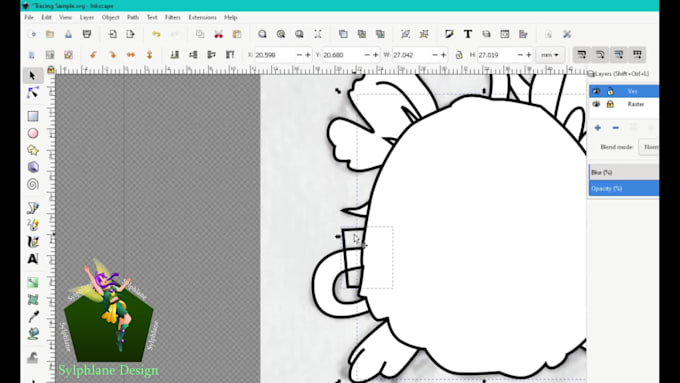Toggle lock on Raster layer
This screenshot has width=680, height=383.
click(x=610, y=104)
